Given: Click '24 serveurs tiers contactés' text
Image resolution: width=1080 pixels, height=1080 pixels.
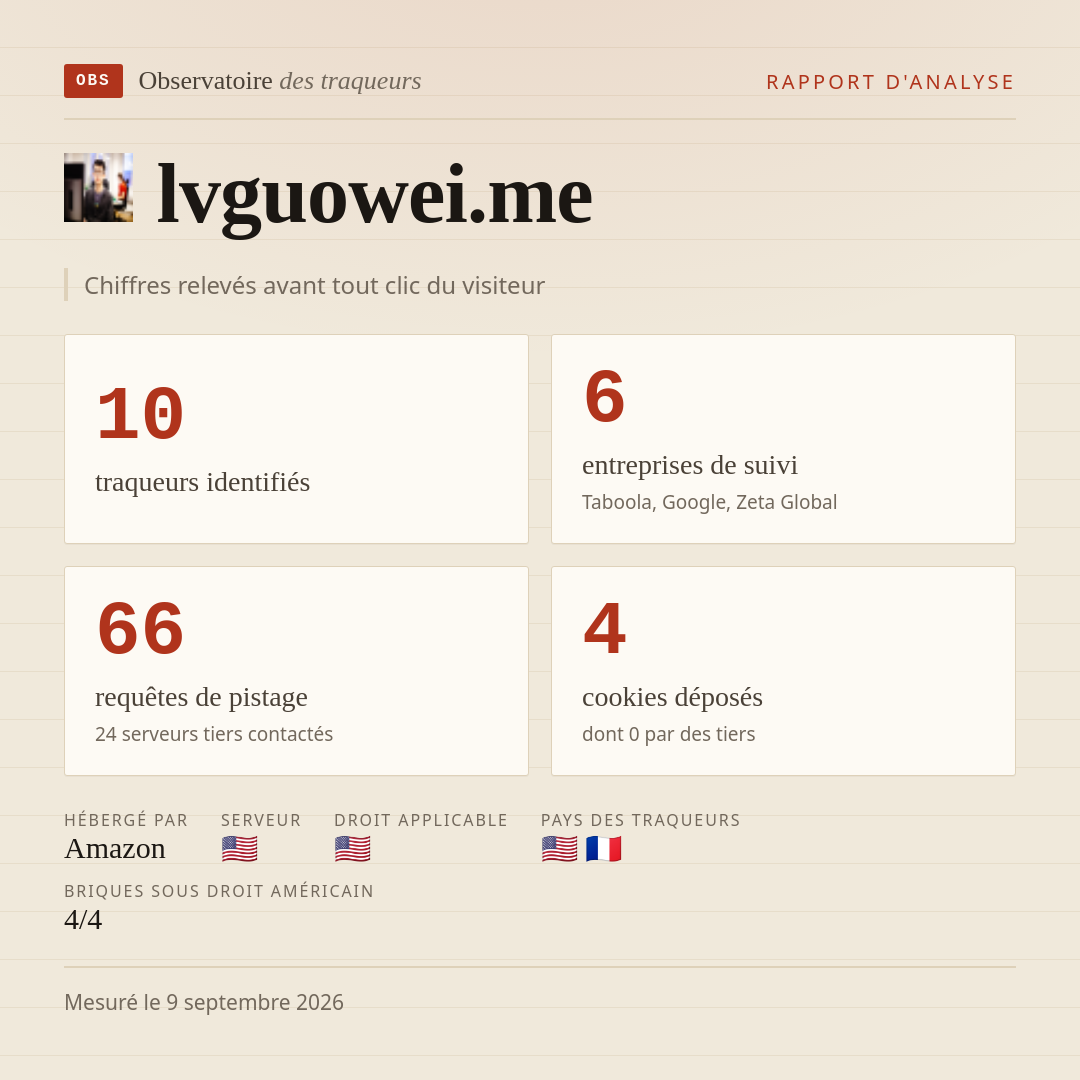Looking at the screenshot, I should point(214,734).
